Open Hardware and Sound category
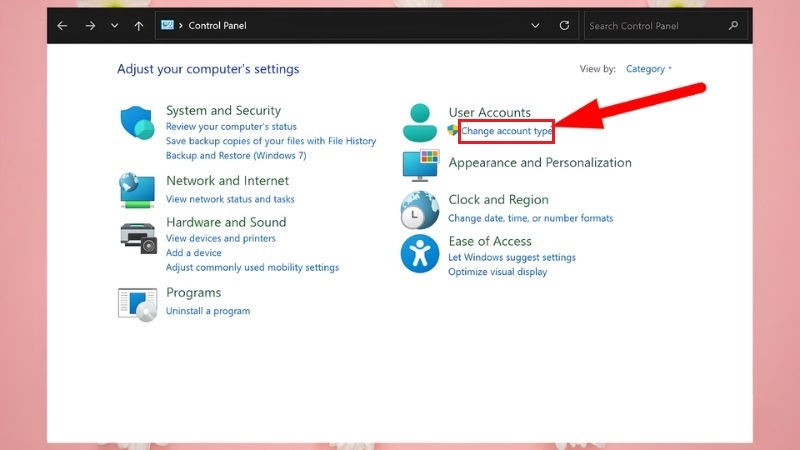 click(x=226, y=222)
